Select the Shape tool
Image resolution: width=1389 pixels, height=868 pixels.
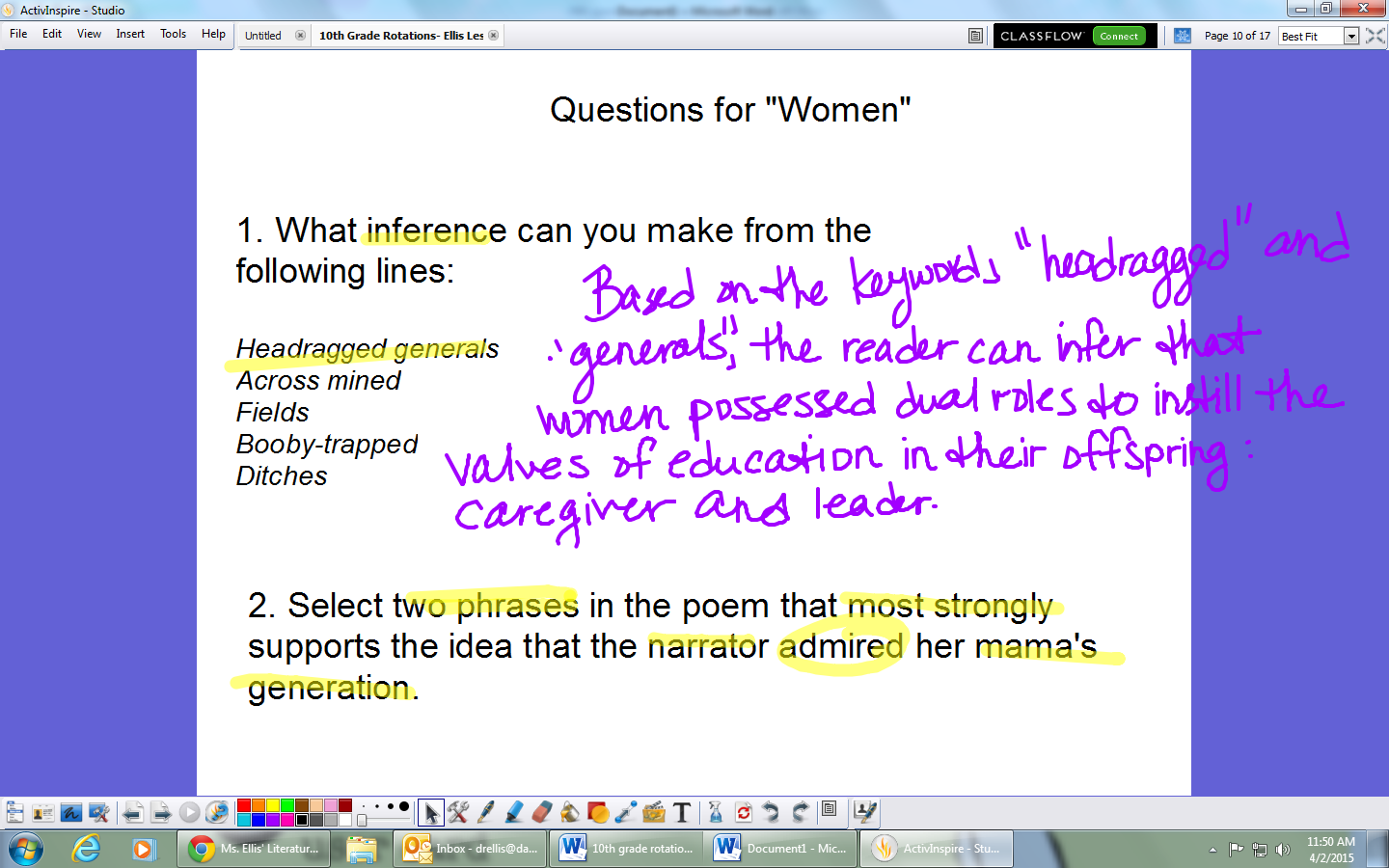(598, 813)
